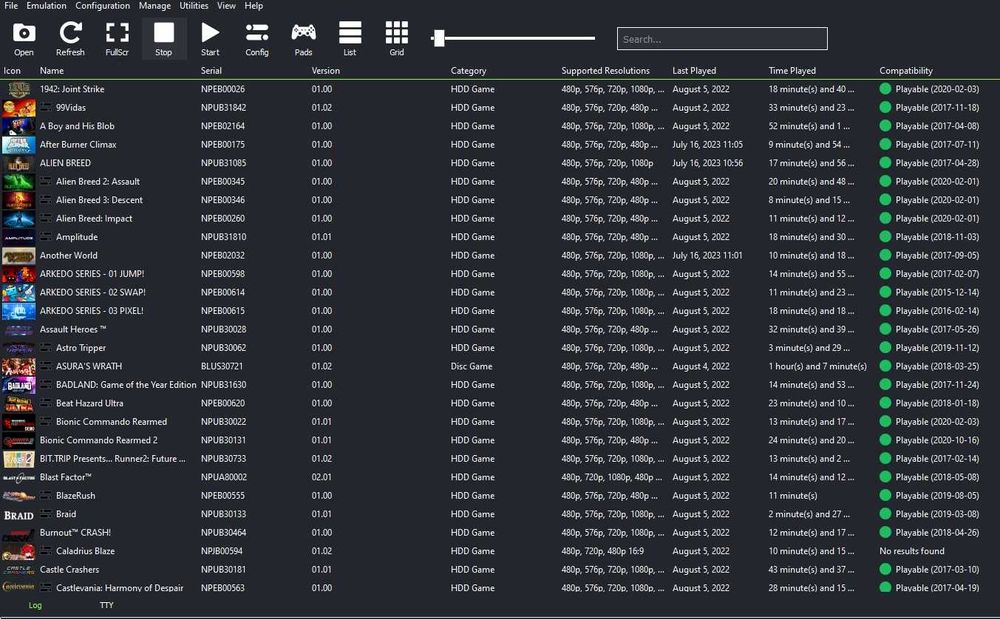
Task: Select the Castle Crashers game
Action: point(69,570)
